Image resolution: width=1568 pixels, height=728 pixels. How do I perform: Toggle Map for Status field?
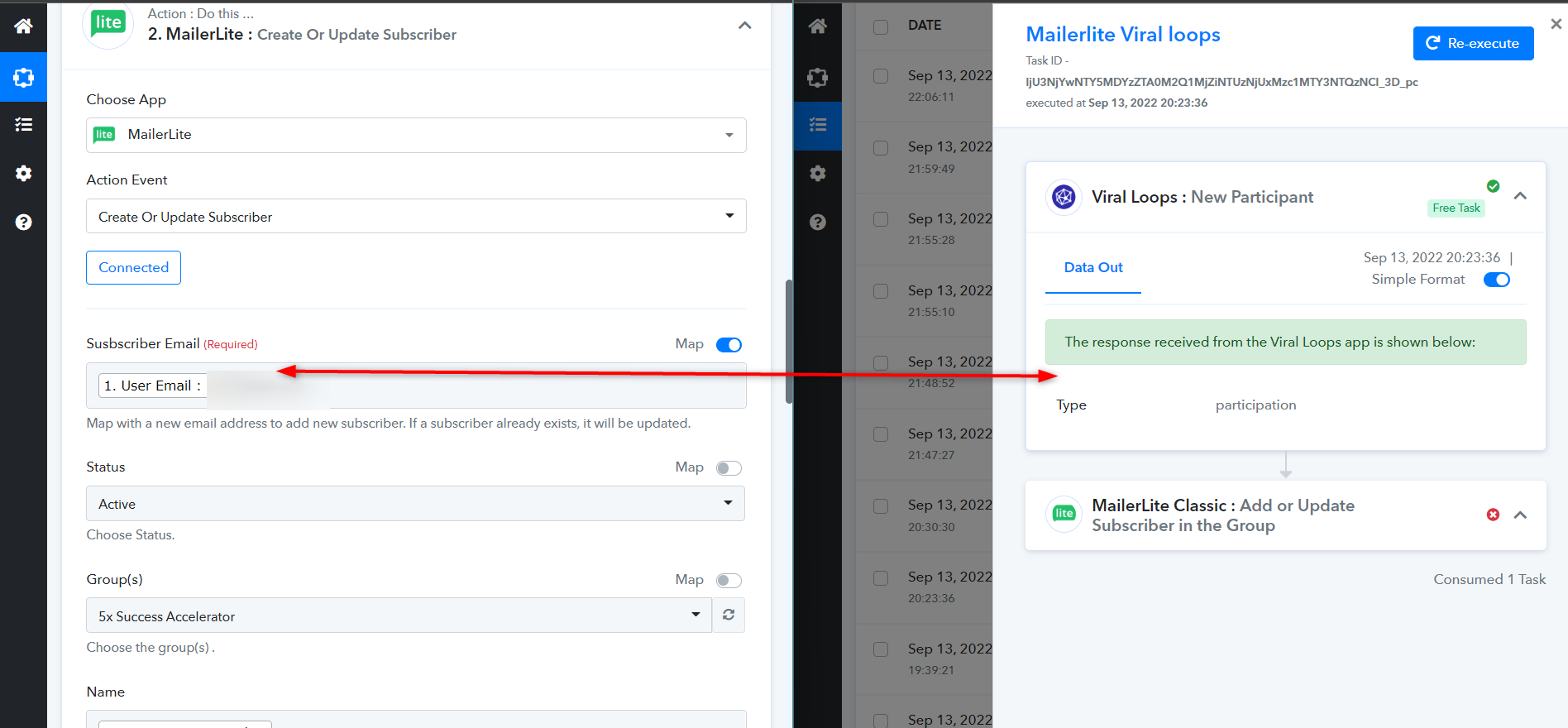pyautogui.click(x=729, y=468)
